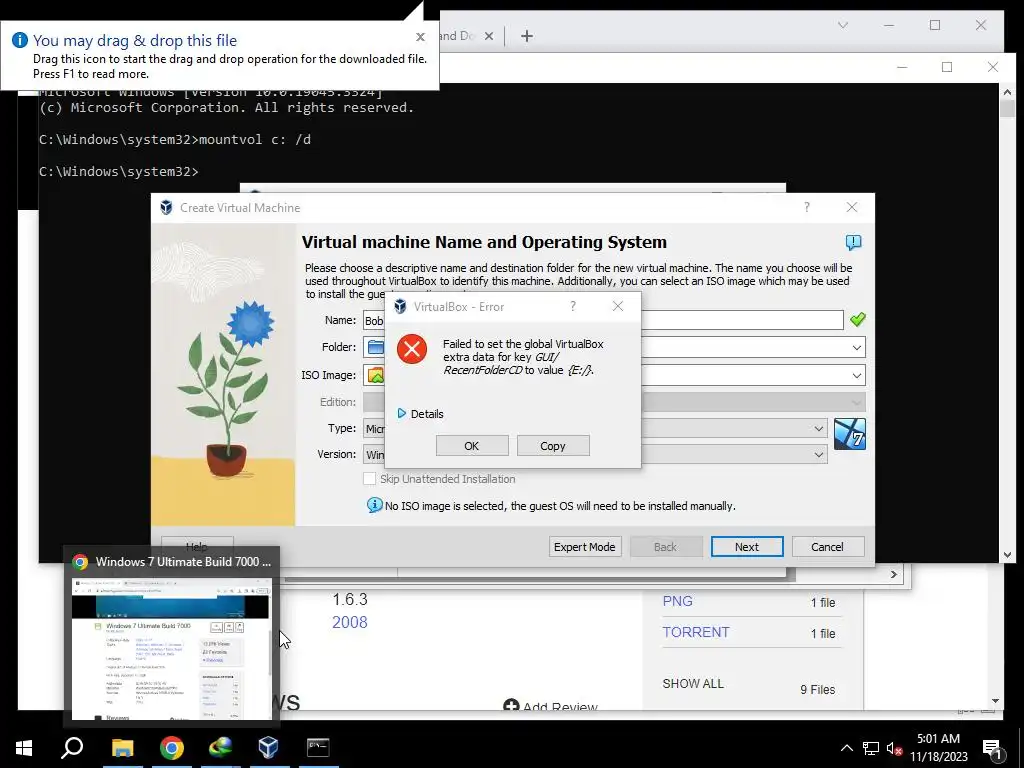Screen dimensions: 1024x768
Task: Open the ISO Image dropdown arrow
Action: (856, 376)
